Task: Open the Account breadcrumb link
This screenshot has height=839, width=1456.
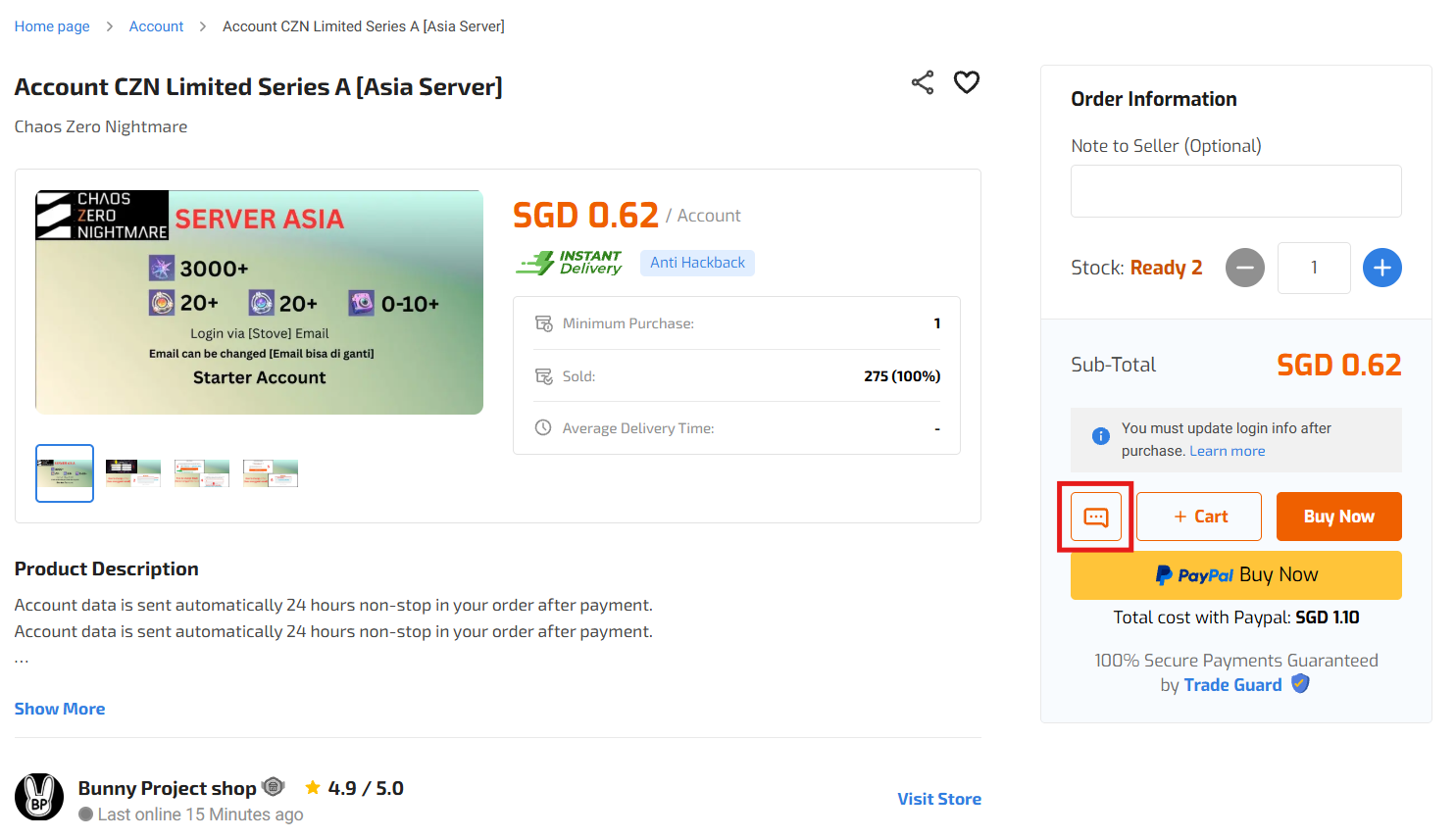Action: (x=156, y=26)
